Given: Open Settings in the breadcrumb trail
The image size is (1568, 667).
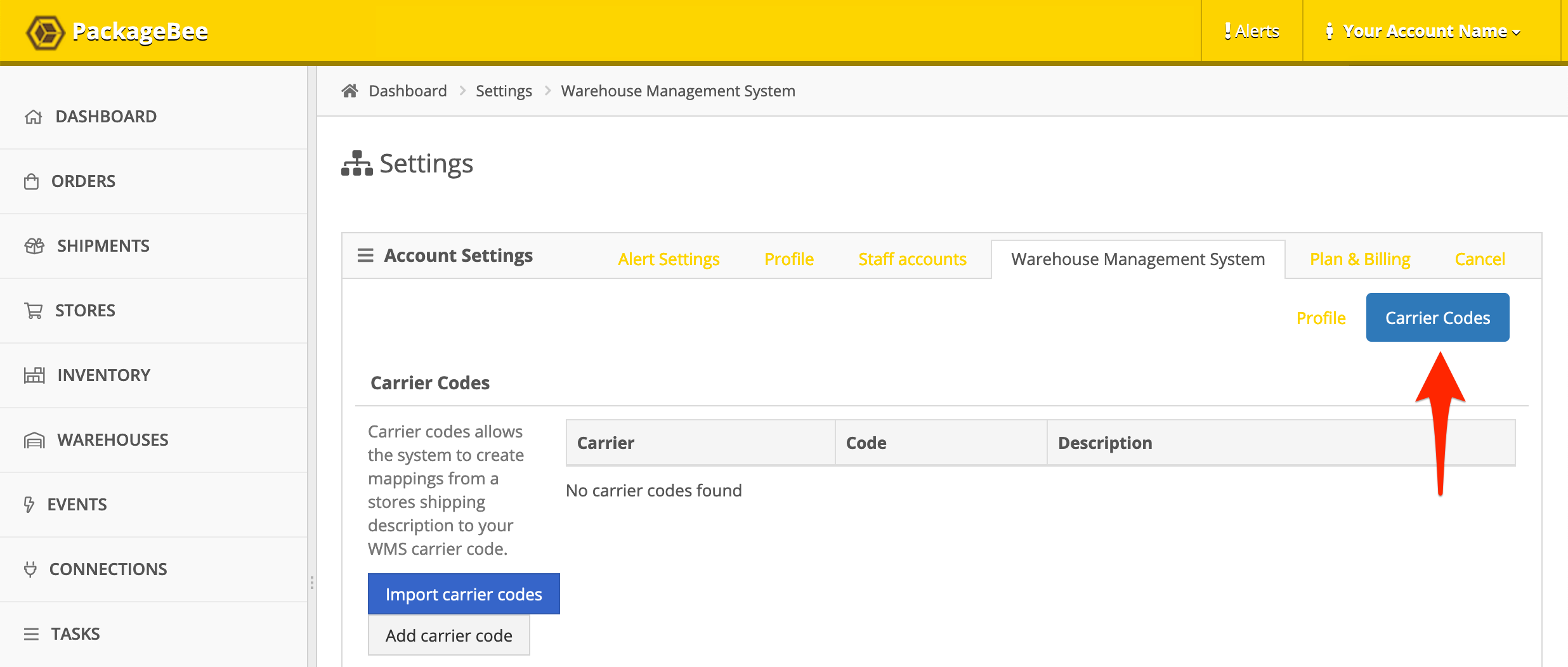Looking at the screenshot, I should (x=504, y=91).
